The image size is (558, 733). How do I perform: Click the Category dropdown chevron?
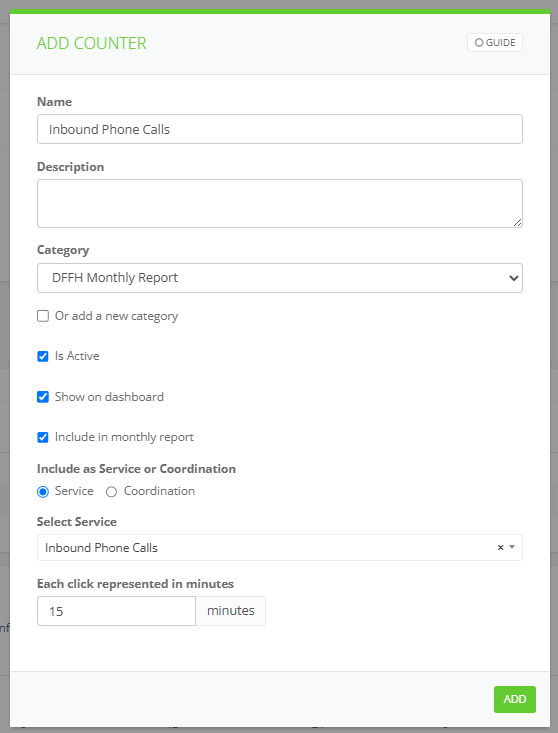(x=513, y=278)
